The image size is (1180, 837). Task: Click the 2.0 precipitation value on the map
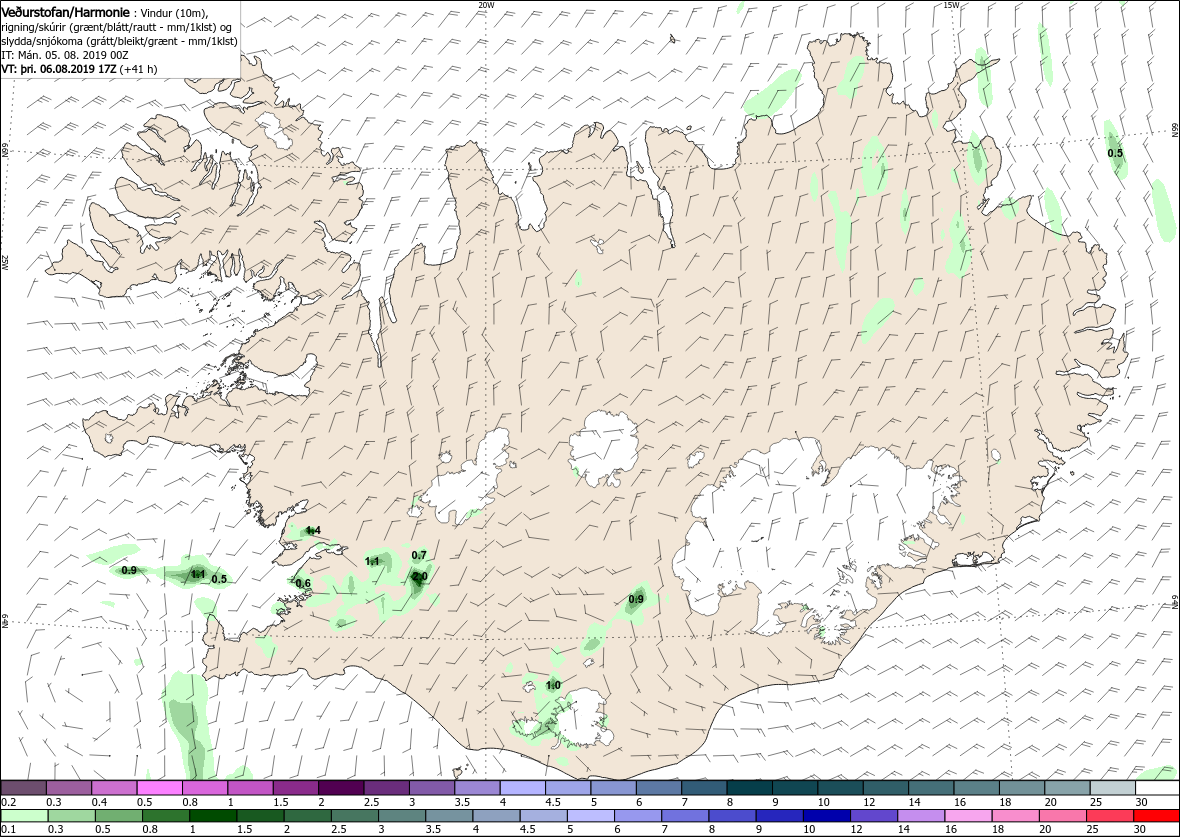click(x=420, y=577)
